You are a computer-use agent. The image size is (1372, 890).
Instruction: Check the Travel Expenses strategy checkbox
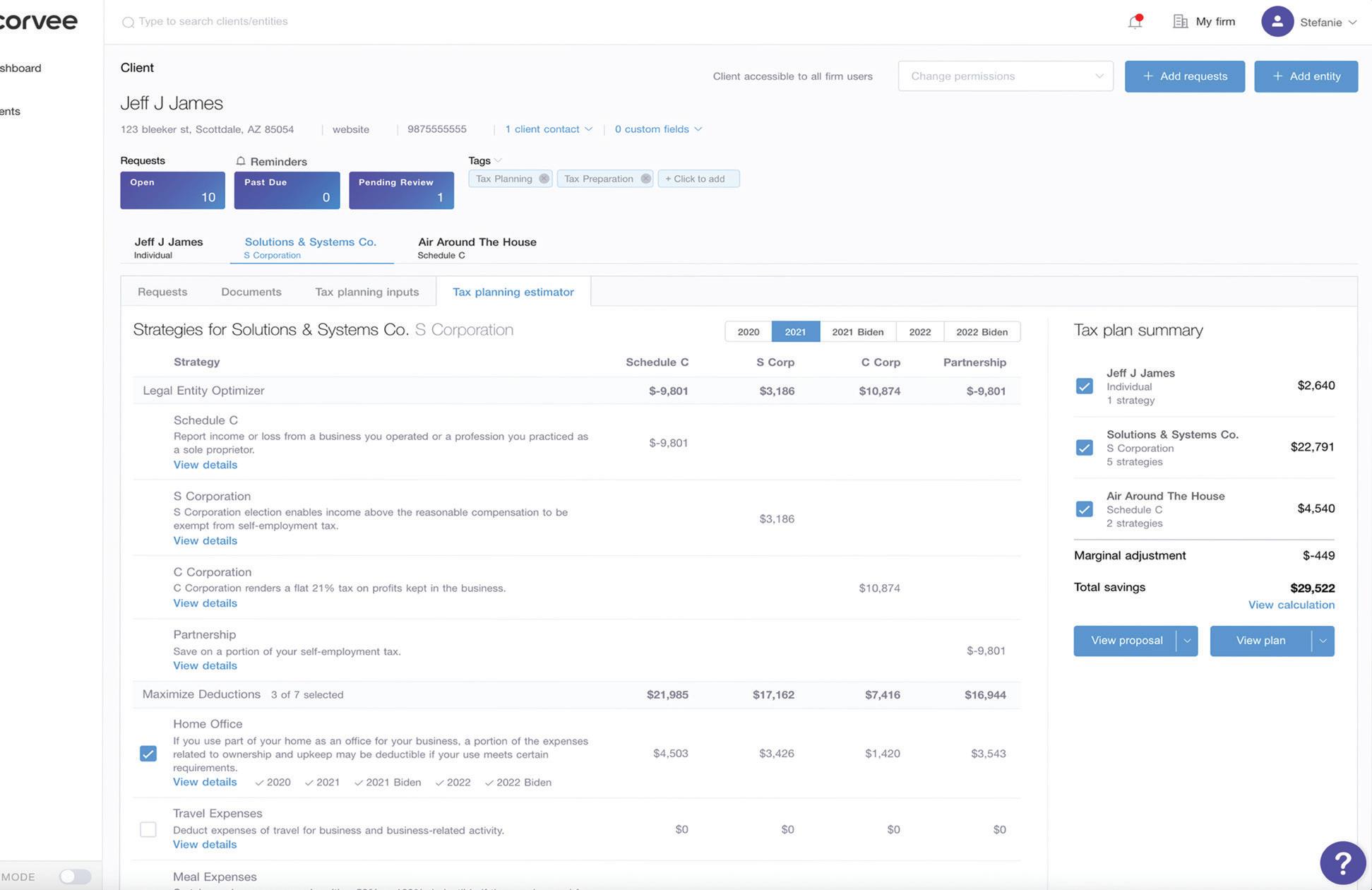pos(148,829)
